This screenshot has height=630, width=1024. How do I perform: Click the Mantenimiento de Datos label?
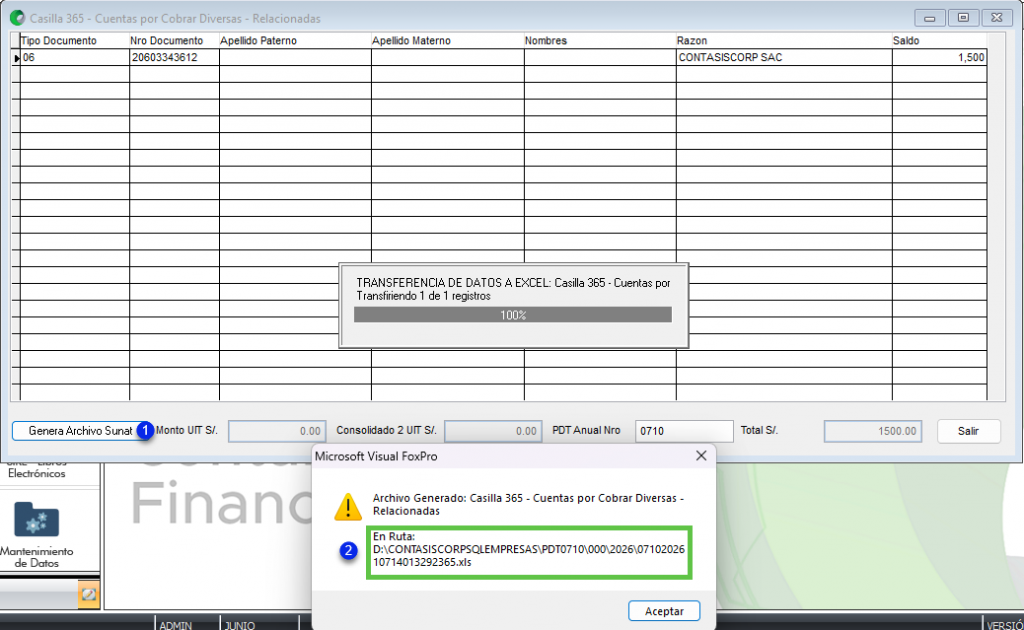pyautogui.click(x=37, y=557)
